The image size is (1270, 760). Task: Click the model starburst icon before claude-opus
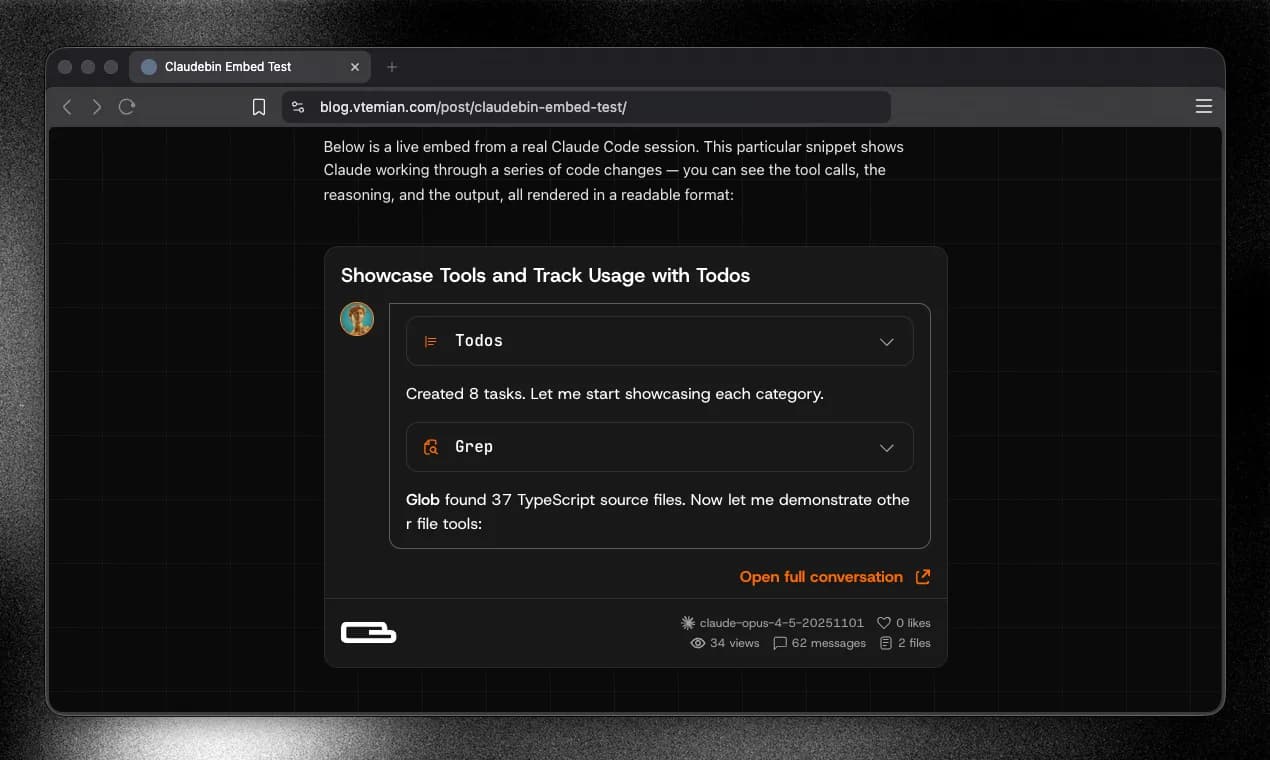point(688,622)
